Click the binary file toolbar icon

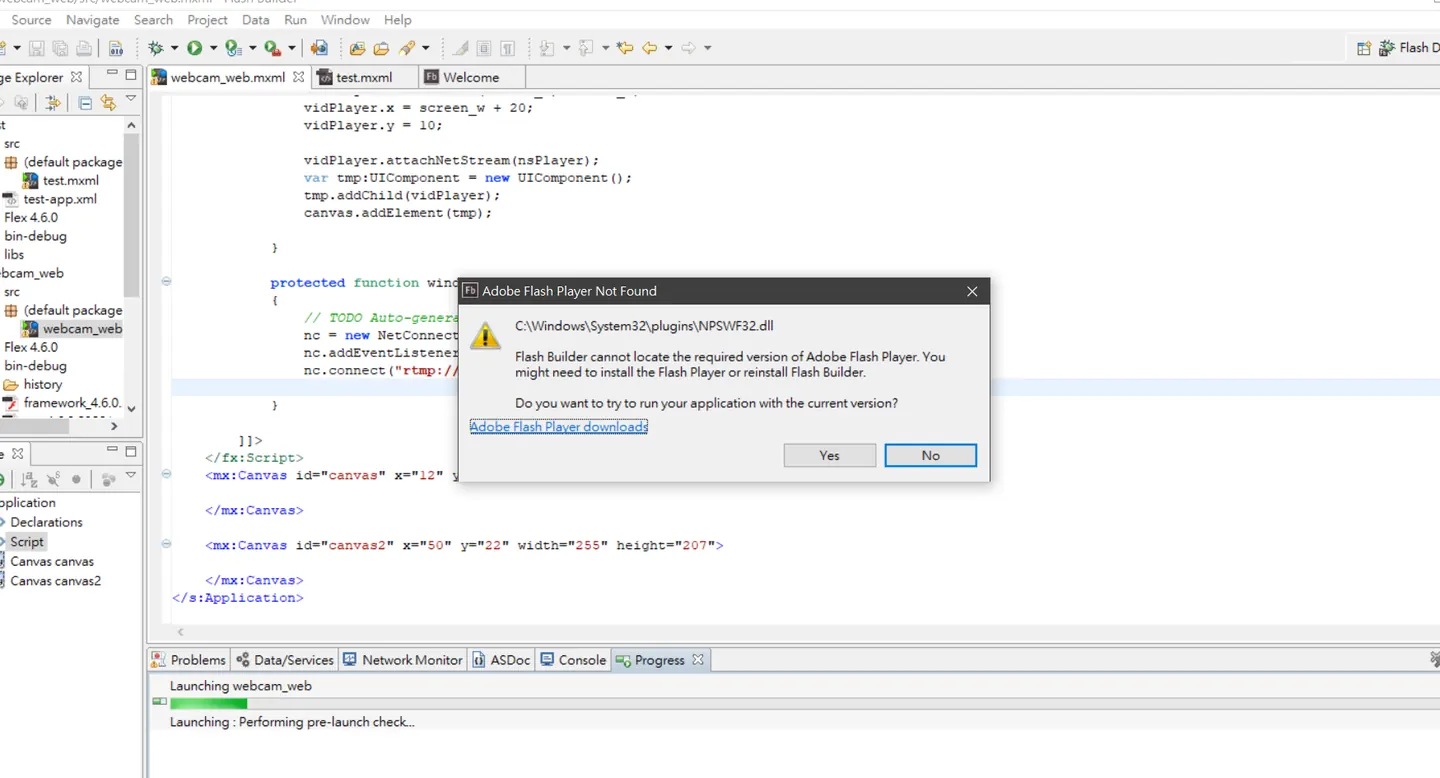116,48
